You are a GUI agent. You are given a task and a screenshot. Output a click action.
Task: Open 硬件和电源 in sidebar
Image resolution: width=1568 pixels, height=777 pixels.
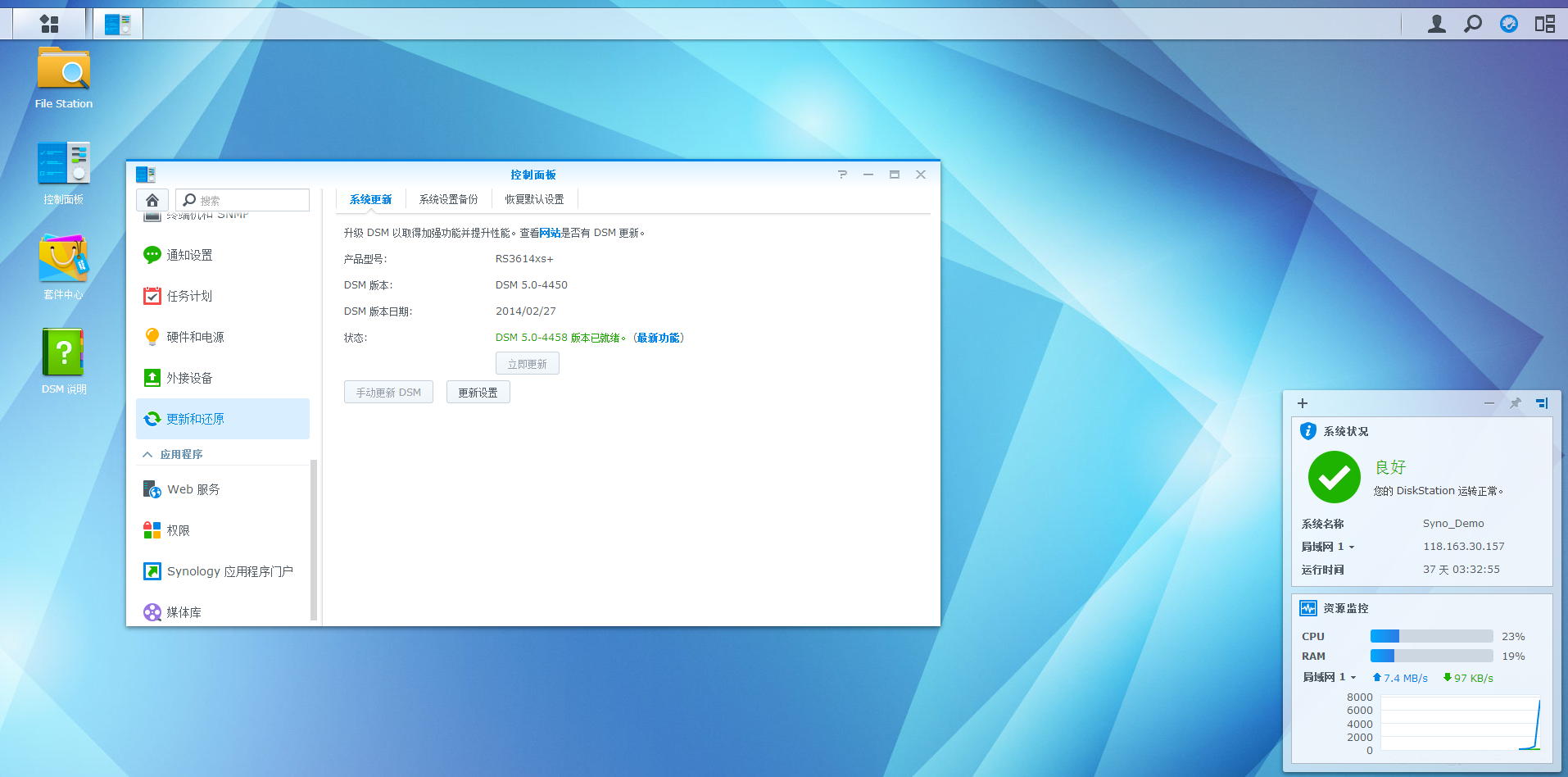point(223,337)
